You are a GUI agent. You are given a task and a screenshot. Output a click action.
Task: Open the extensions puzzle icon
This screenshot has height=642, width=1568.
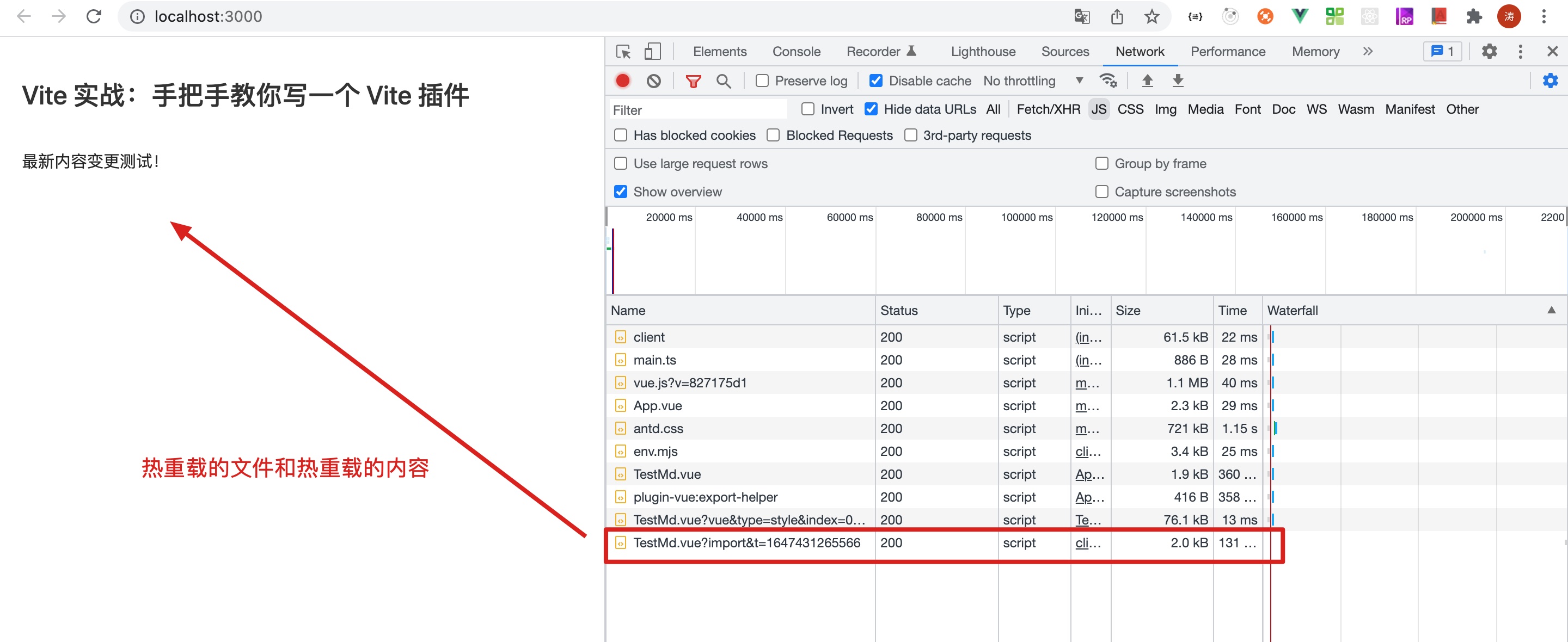(x=1474, y=16)
